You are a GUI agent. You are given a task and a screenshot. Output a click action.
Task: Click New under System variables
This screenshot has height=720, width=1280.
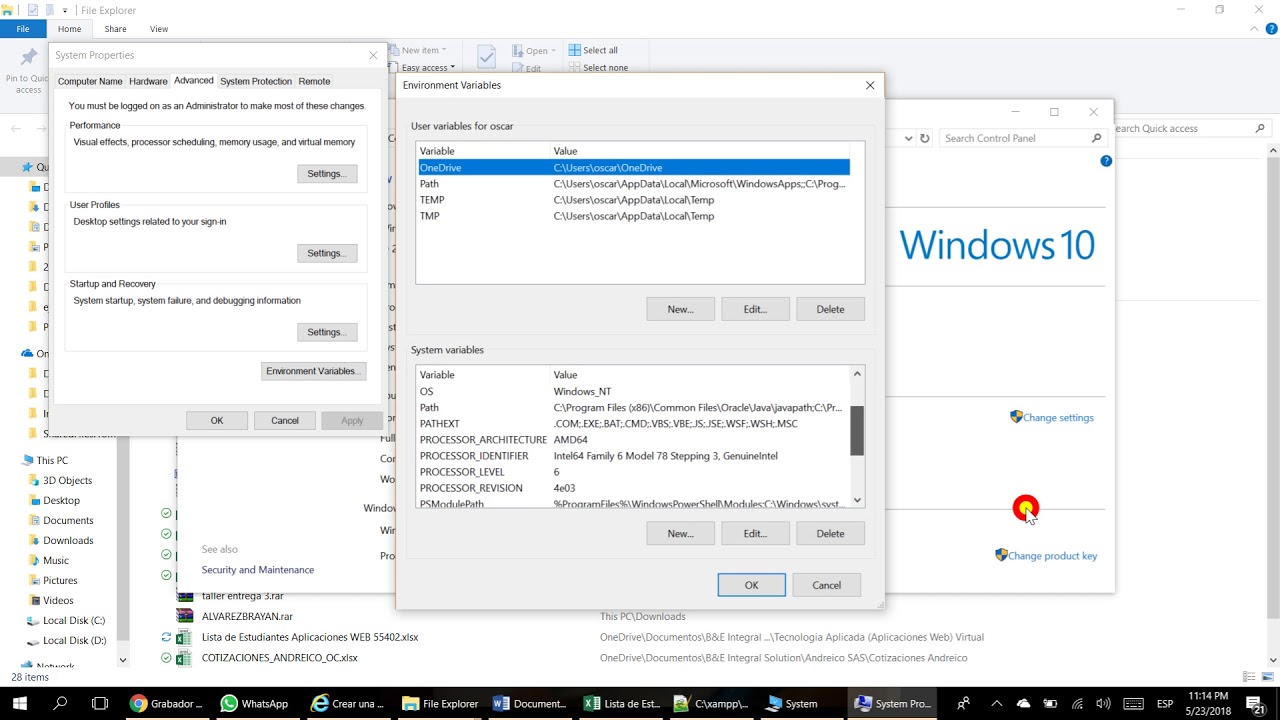coord(681,533)
